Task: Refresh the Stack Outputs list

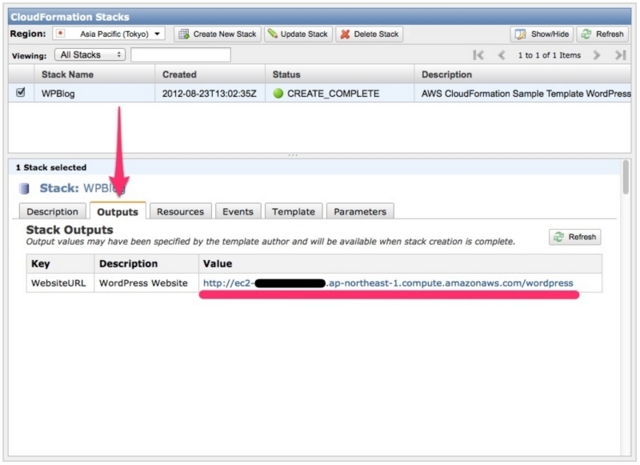Action: [x=575, y=237]
